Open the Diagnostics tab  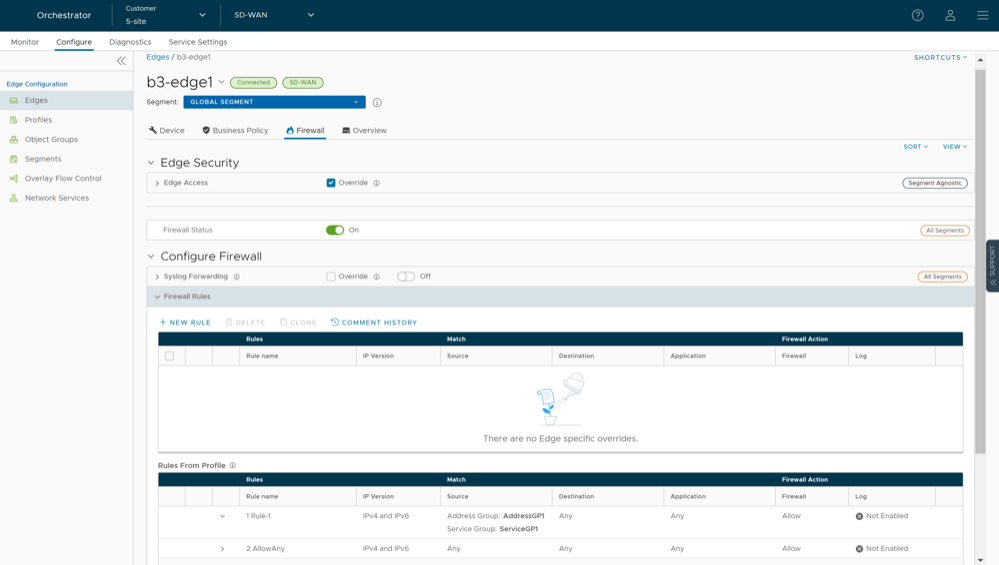pos(130,42)
